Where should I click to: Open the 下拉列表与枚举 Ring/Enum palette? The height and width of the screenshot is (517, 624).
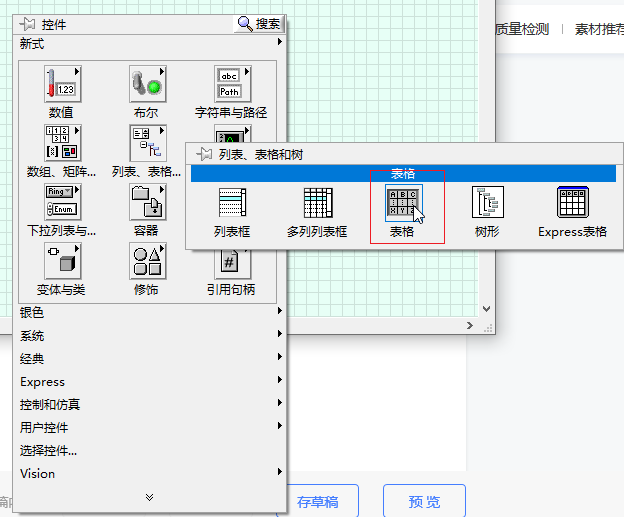click(x=62, y=202)
